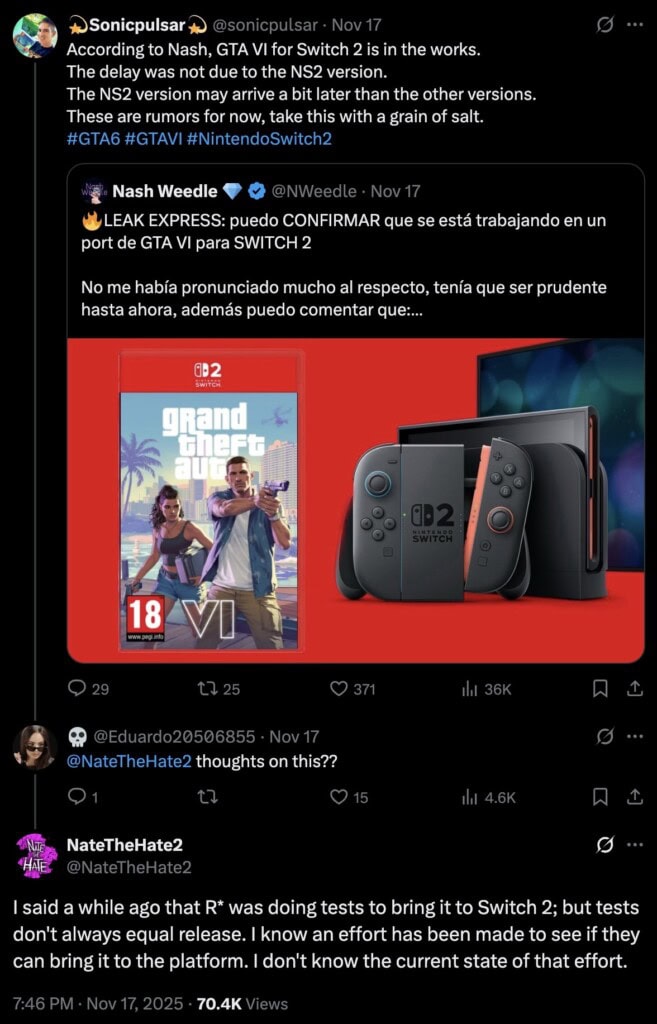Viewport: 657px width, 1024px height.
Task: Retweet Eduardo's reply
Action: (206, 797)
